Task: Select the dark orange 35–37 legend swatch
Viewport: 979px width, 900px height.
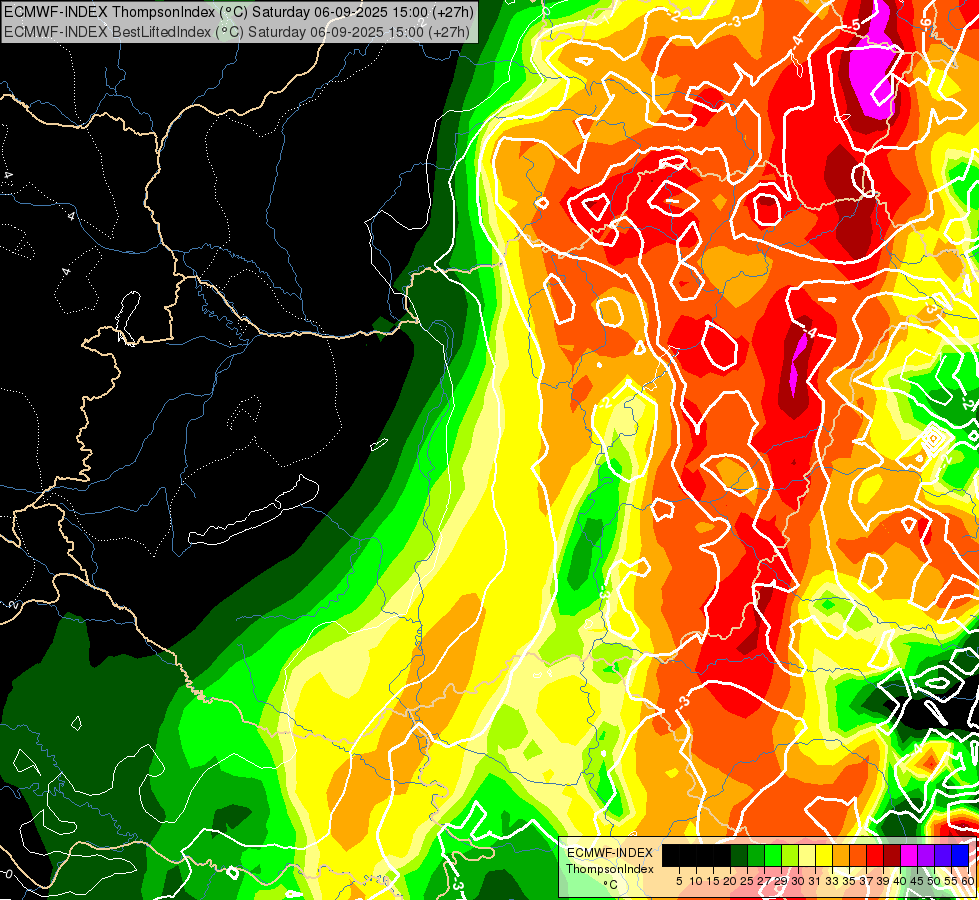Action: 858,855
